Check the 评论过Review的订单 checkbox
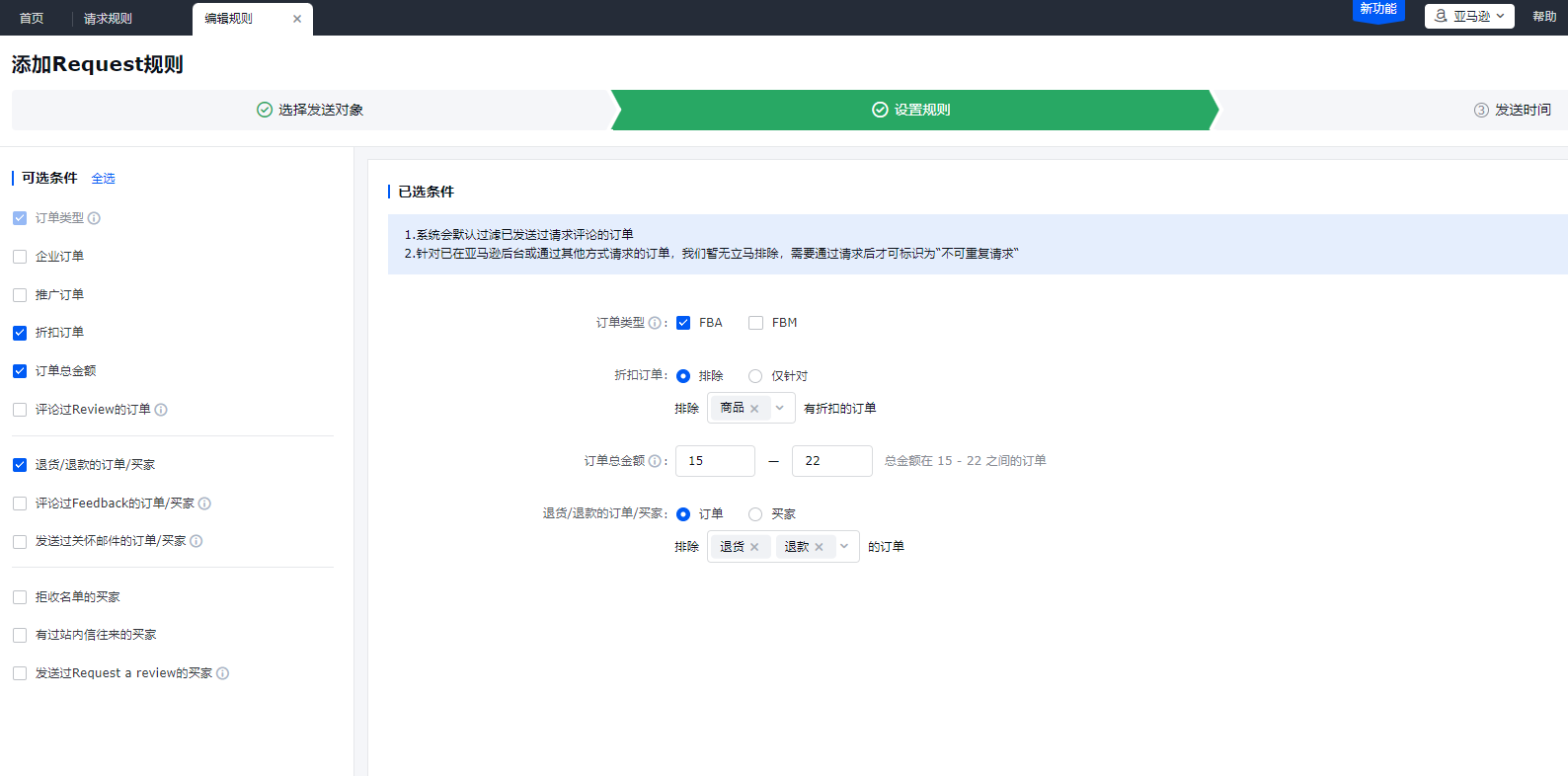Image resolution: width=1568 pixels, height=776 pixels. coord(20,410)
